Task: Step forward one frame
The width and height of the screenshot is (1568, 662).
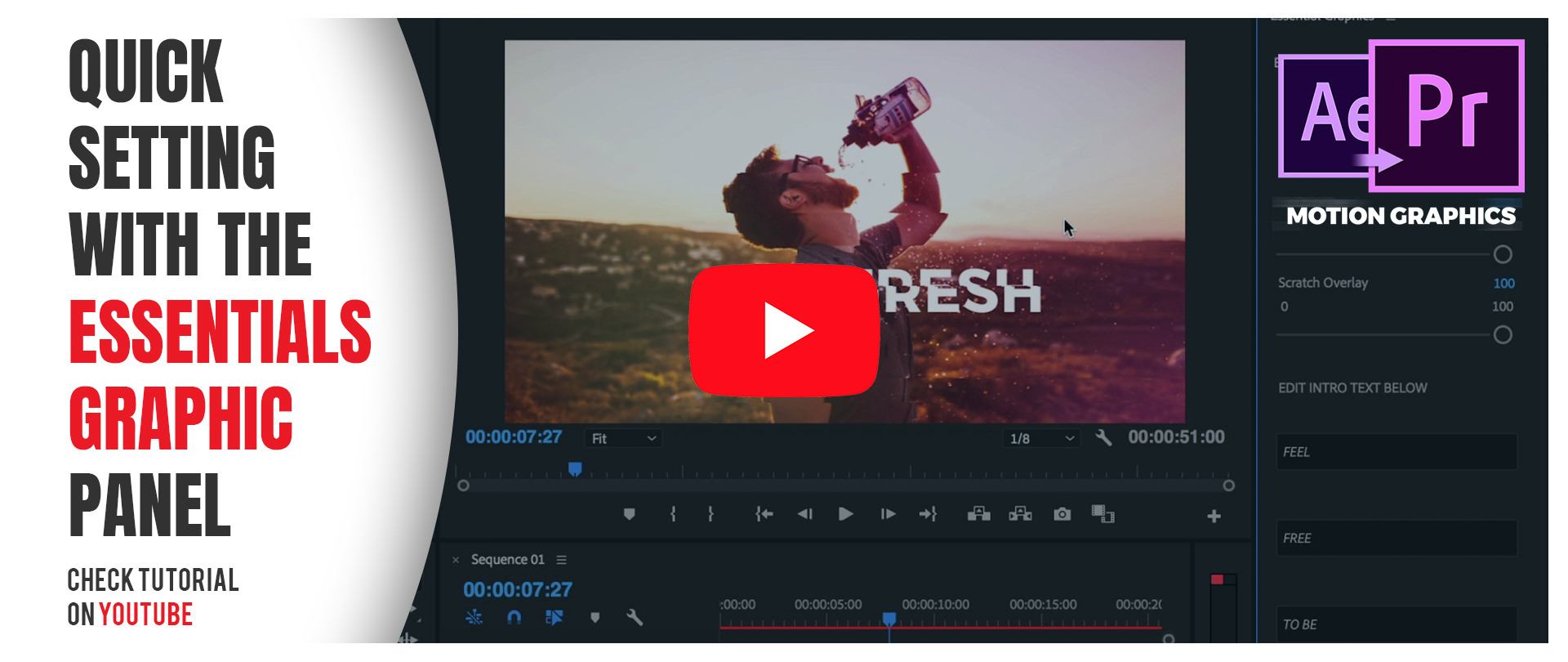Action: pyautogui.click(x=888, y=514)
